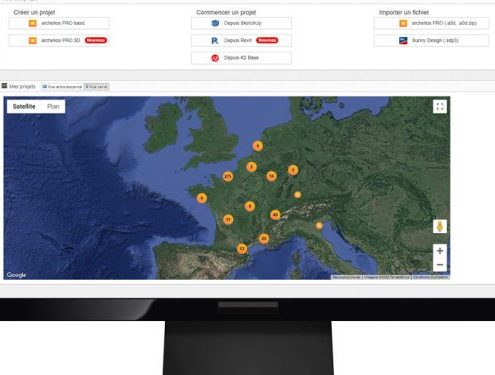The image size is (495, 375).
Task: Zoom out on the map
Action: (440, 265)
